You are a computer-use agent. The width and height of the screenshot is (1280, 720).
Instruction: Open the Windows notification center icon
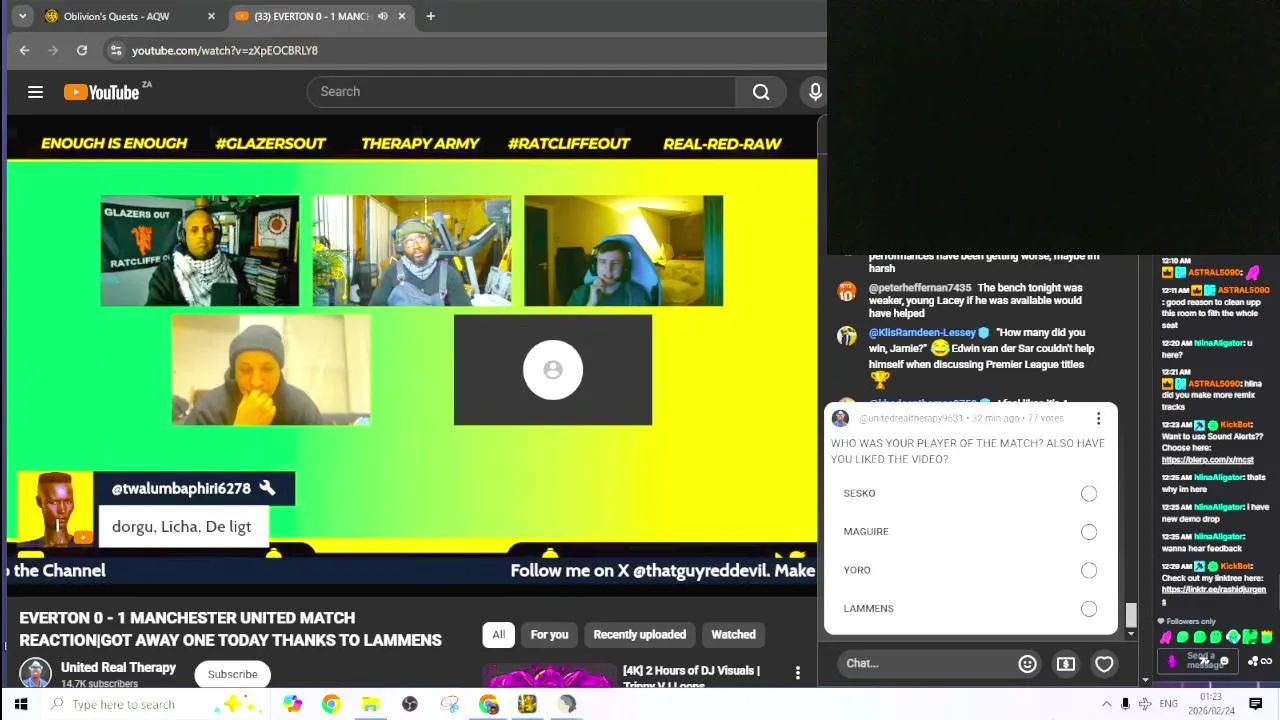click(1256, 704)
